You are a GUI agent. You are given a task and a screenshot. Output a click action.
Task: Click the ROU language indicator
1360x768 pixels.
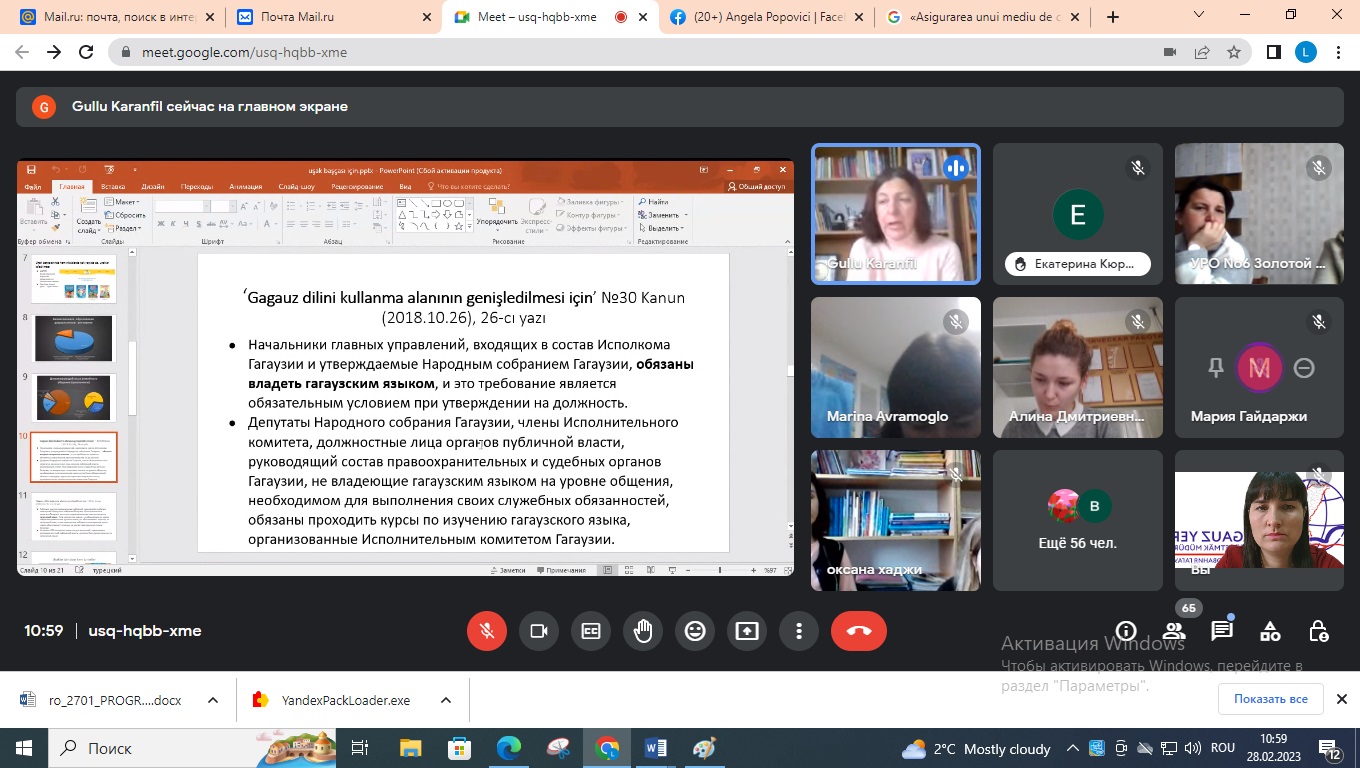pyautogui.click(x=1222, y=748)
